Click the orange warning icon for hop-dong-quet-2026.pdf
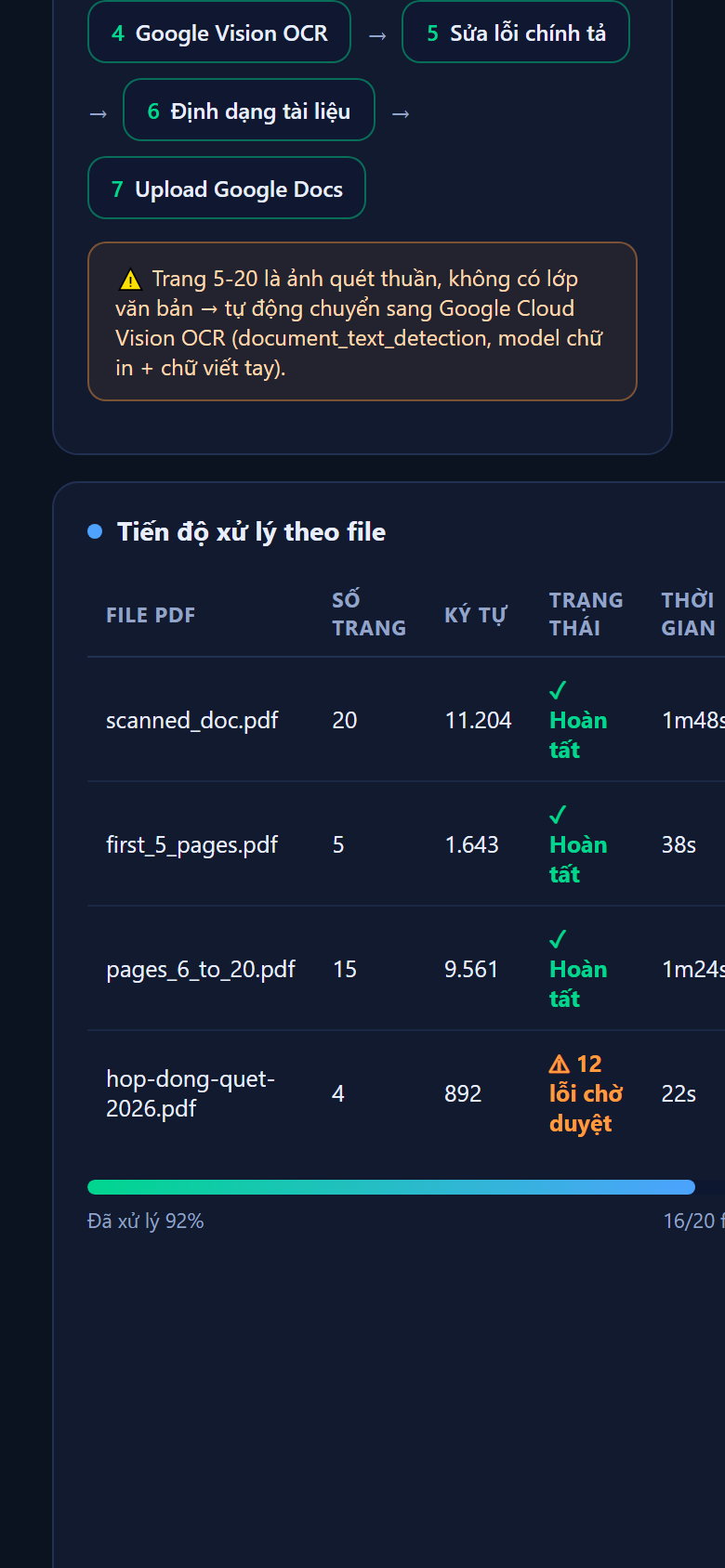The width and height of the screenshot is (725, 1568). [560, 1064]
